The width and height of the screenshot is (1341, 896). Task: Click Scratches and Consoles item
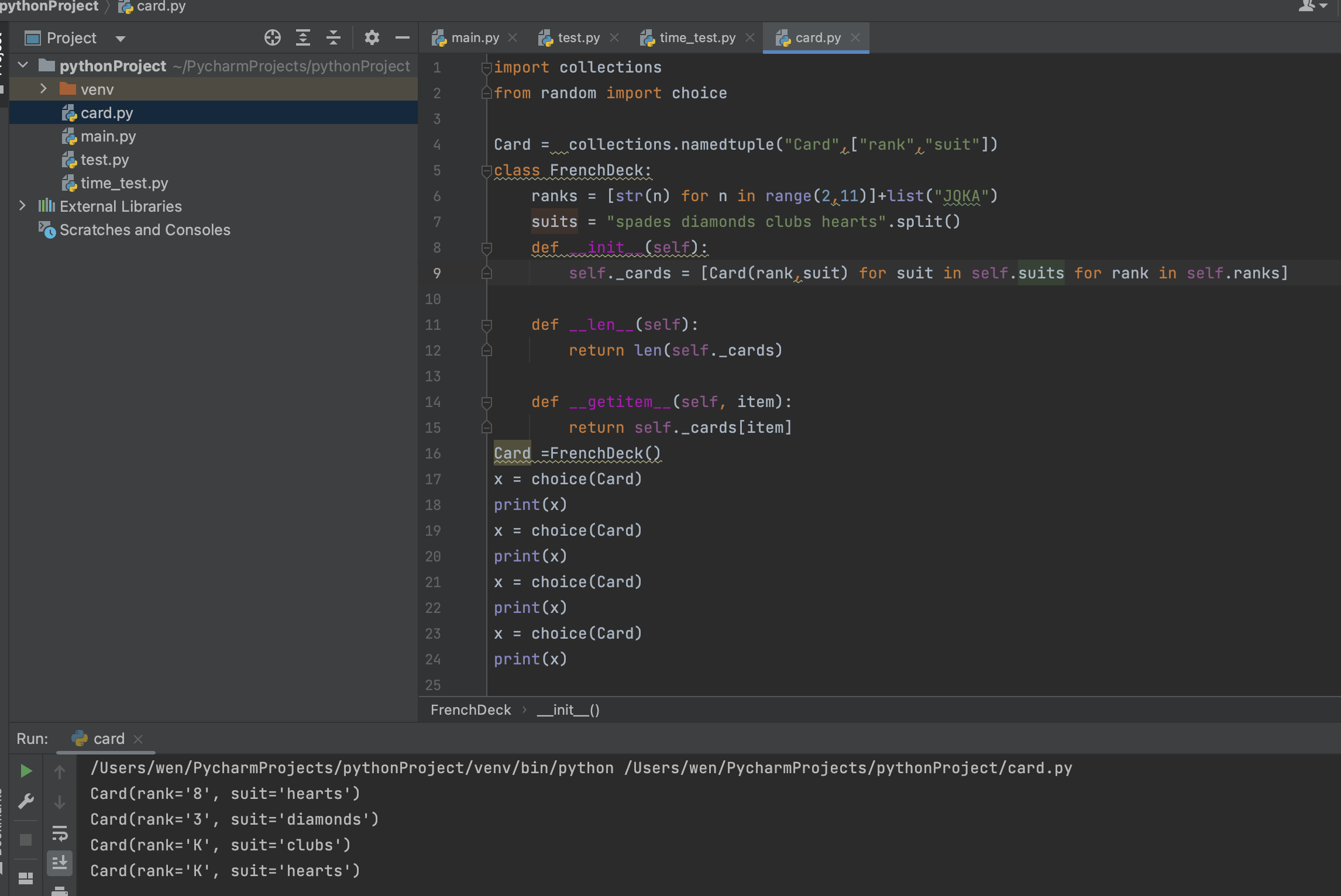point(145,230)
